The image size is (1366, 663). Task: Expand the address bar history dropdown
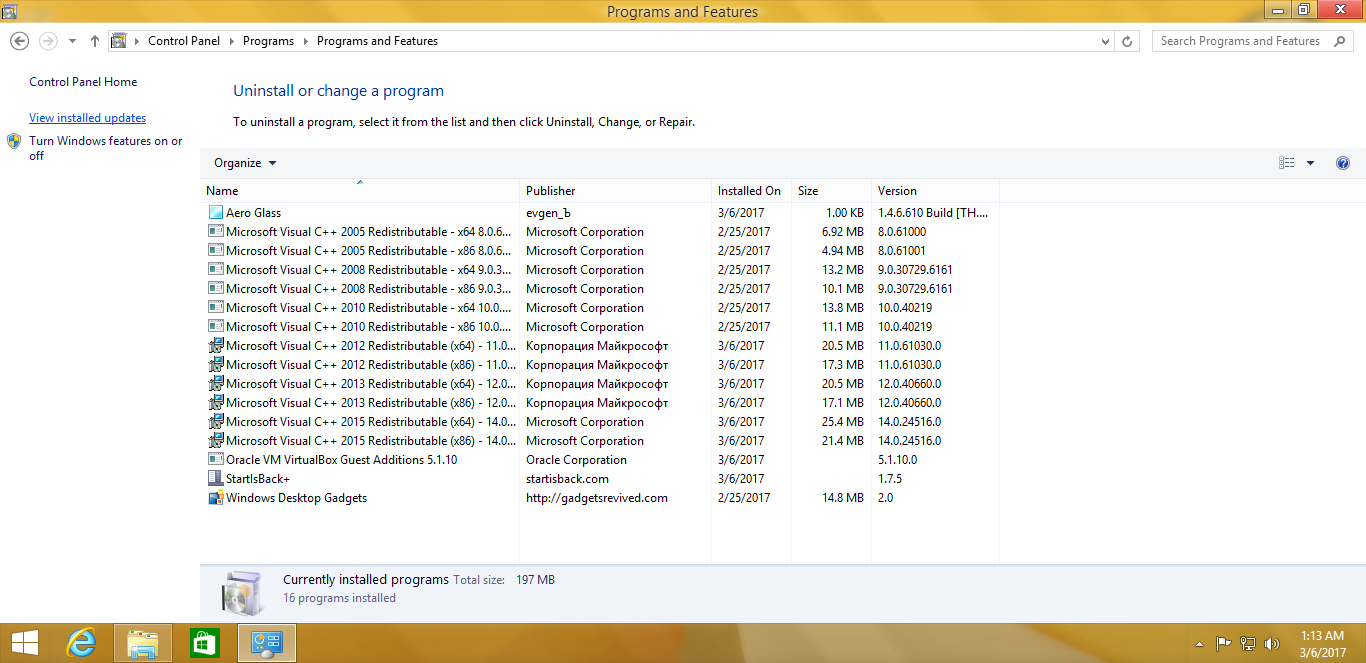[1105, 41]
